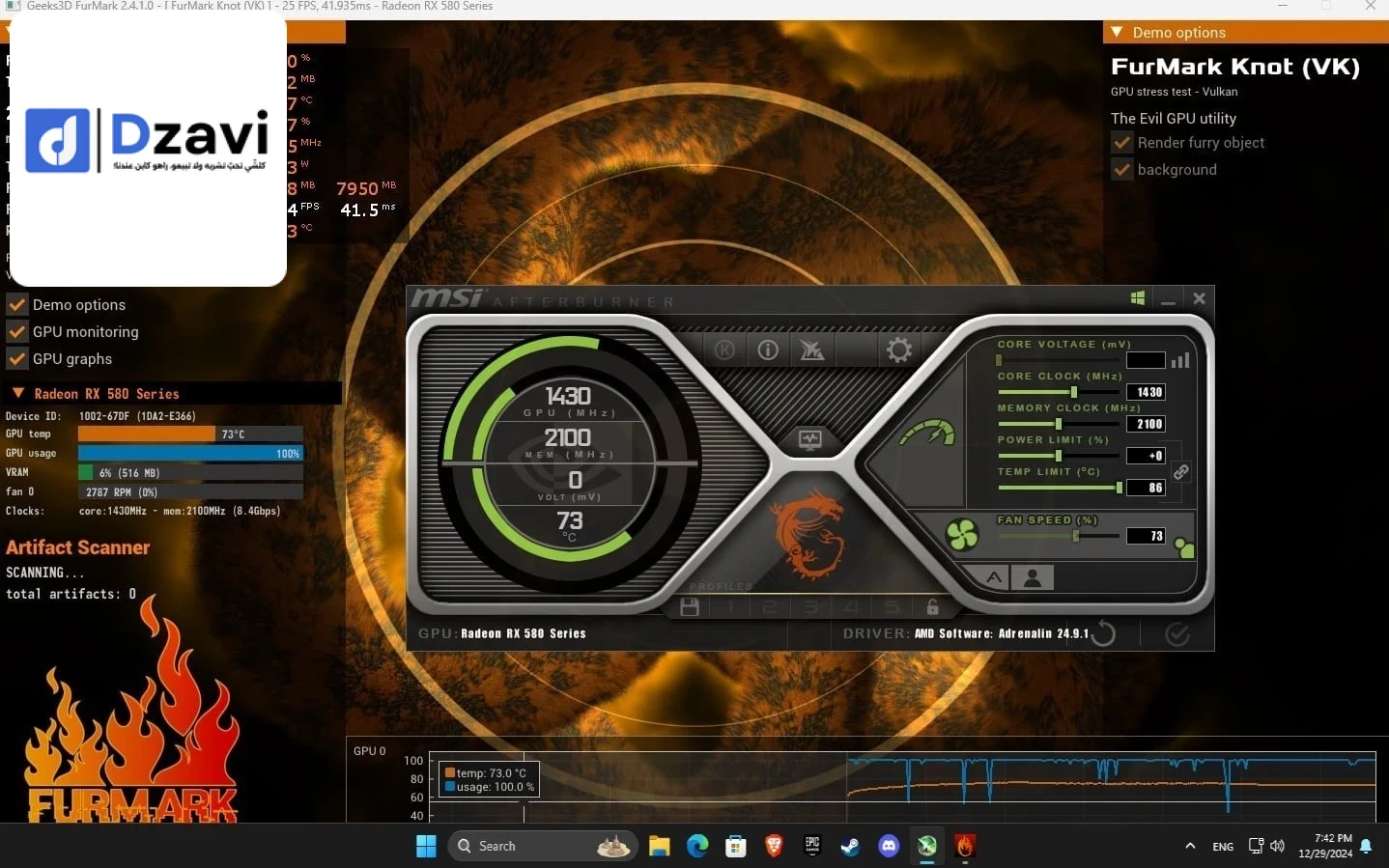This screenshot has width=1389, height=868.
Task: Click the link icon between power and temp limits
Action: tap(1180, 472)
